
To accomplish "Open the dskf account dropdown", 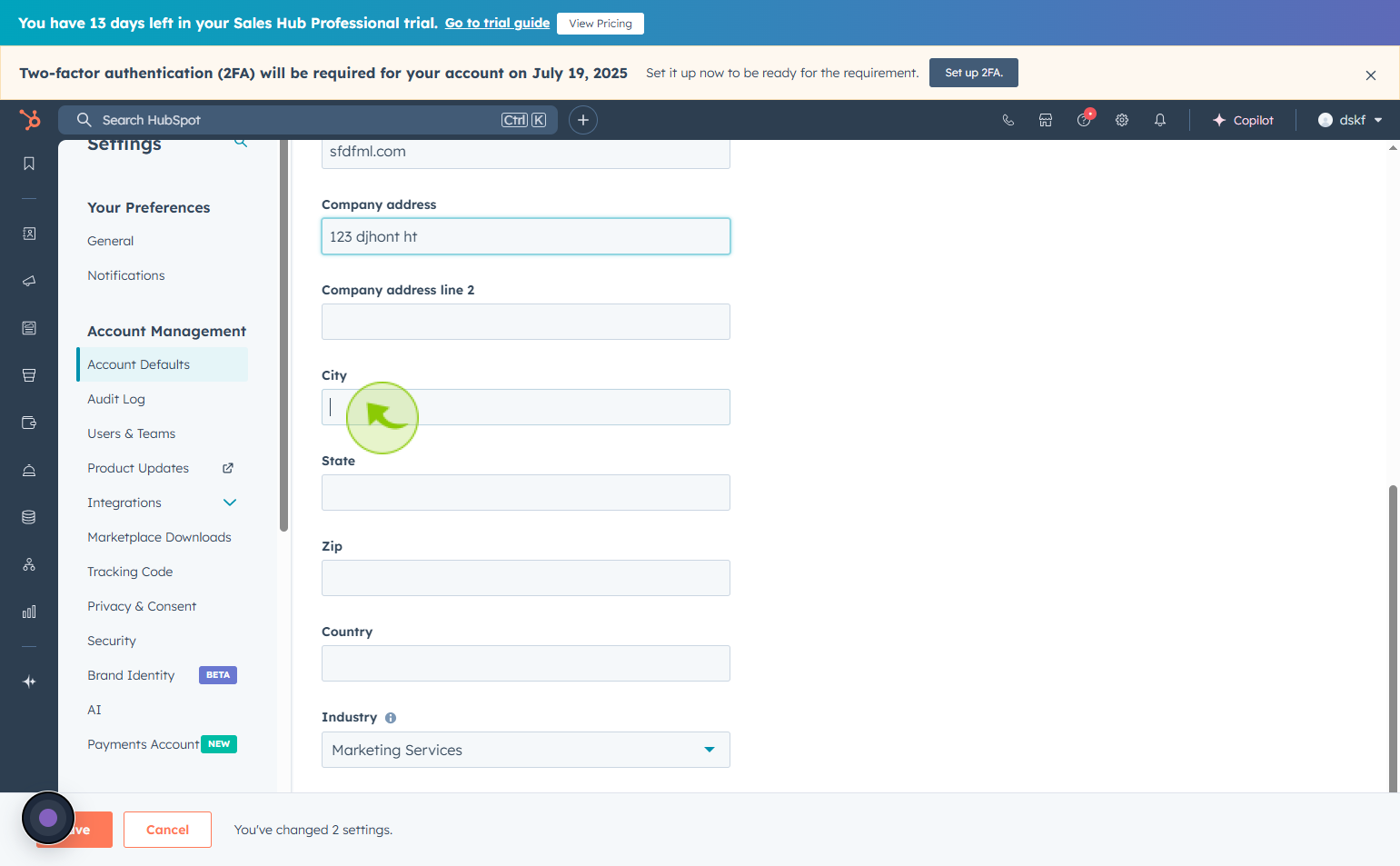I will click(x=1350, y=120).
